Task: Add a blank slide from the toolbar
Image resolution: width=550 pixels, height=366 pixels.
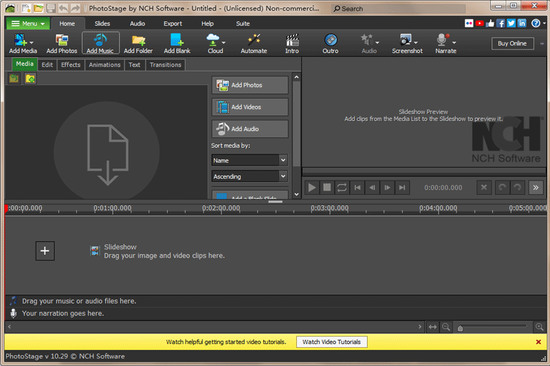Action: click(177, 43)
